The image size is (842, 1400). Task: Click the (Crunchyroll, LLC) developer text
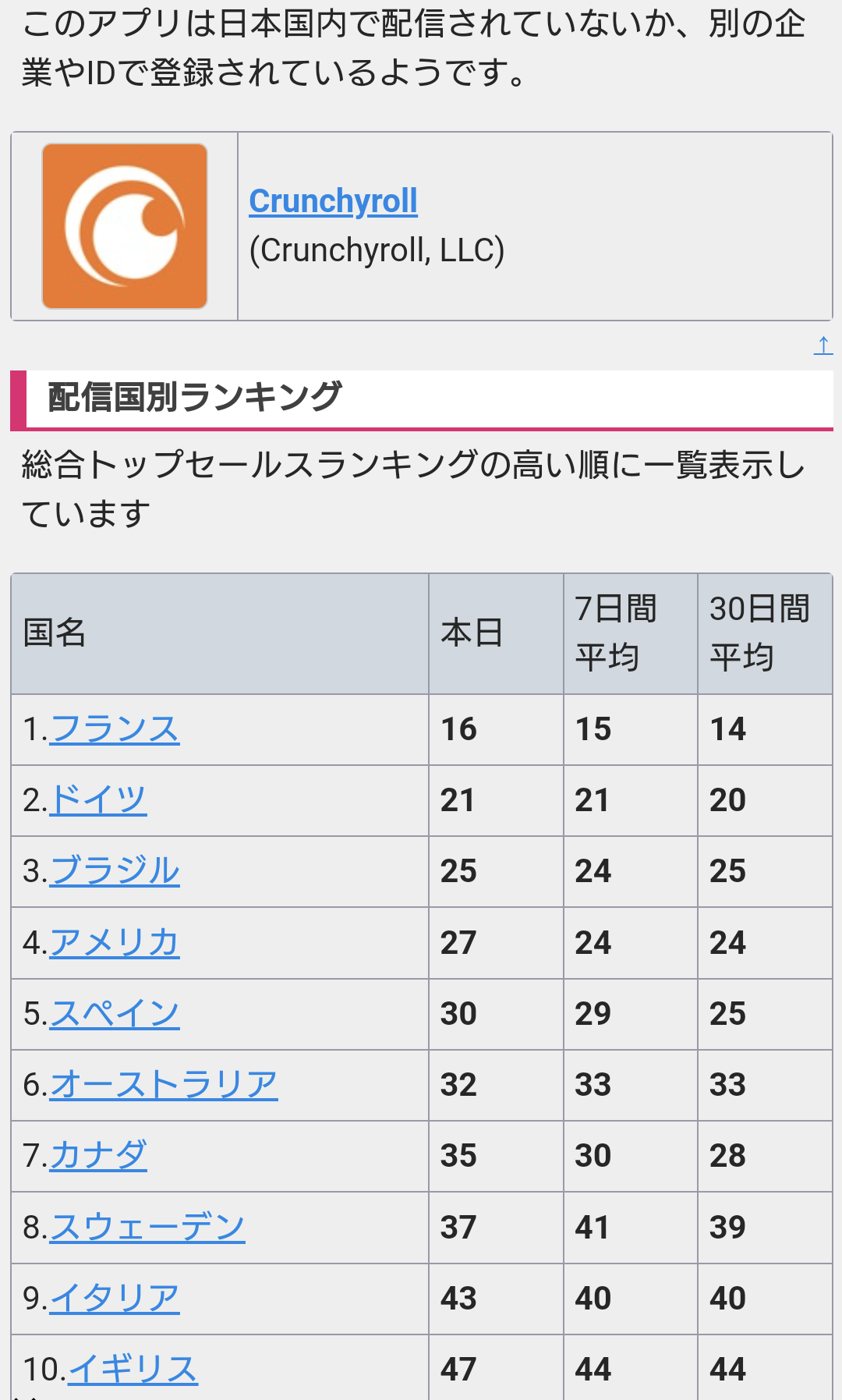pos(377,250)
